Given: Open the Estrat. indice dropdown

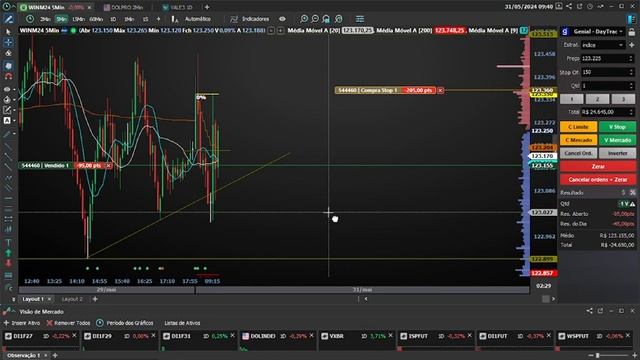Looking at the screenshot, I should click(x=602, y=45).
